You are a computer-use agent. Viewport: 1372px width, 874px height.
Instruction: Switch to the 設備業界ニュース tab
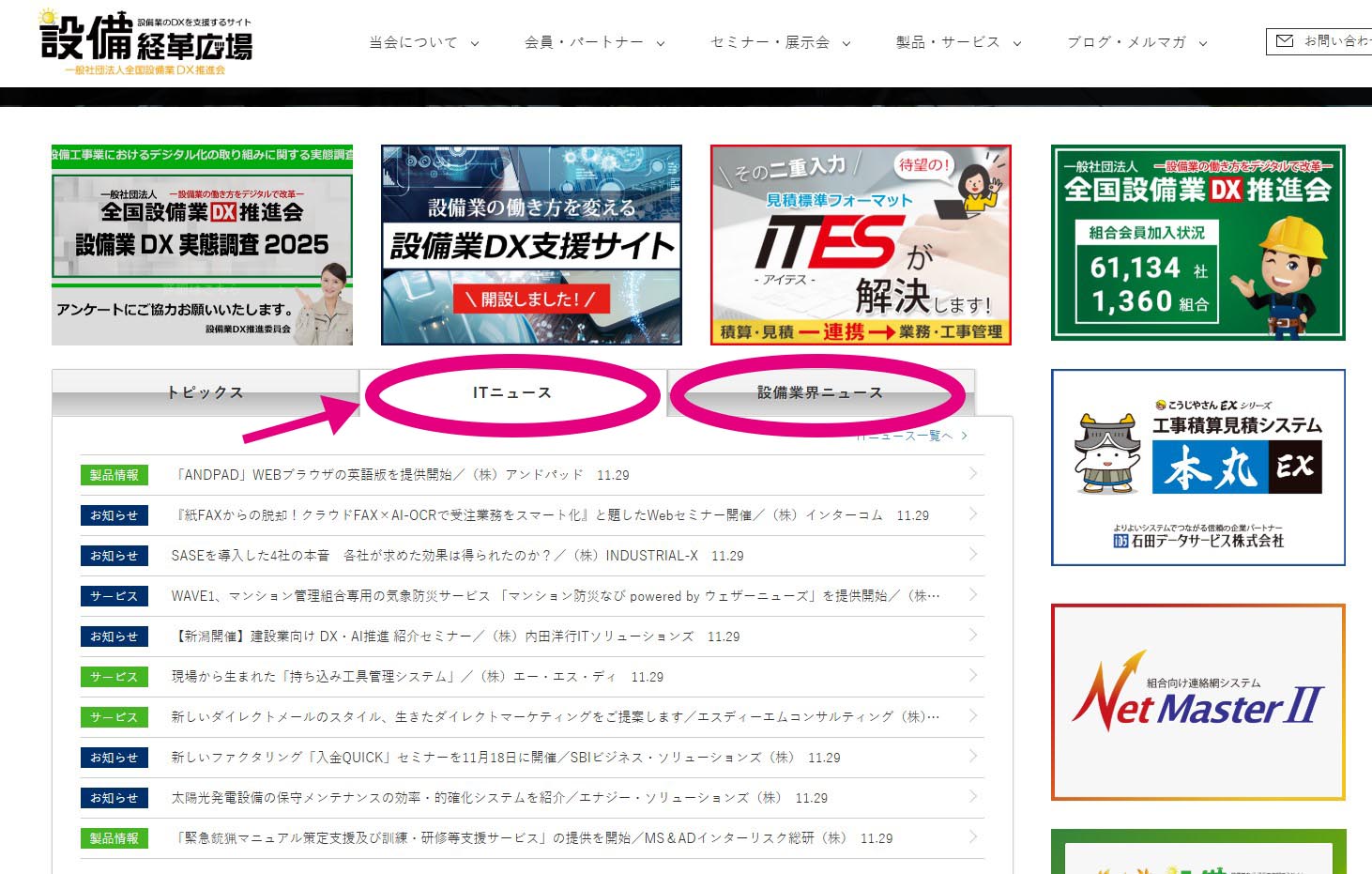click(x=819, y=392)
